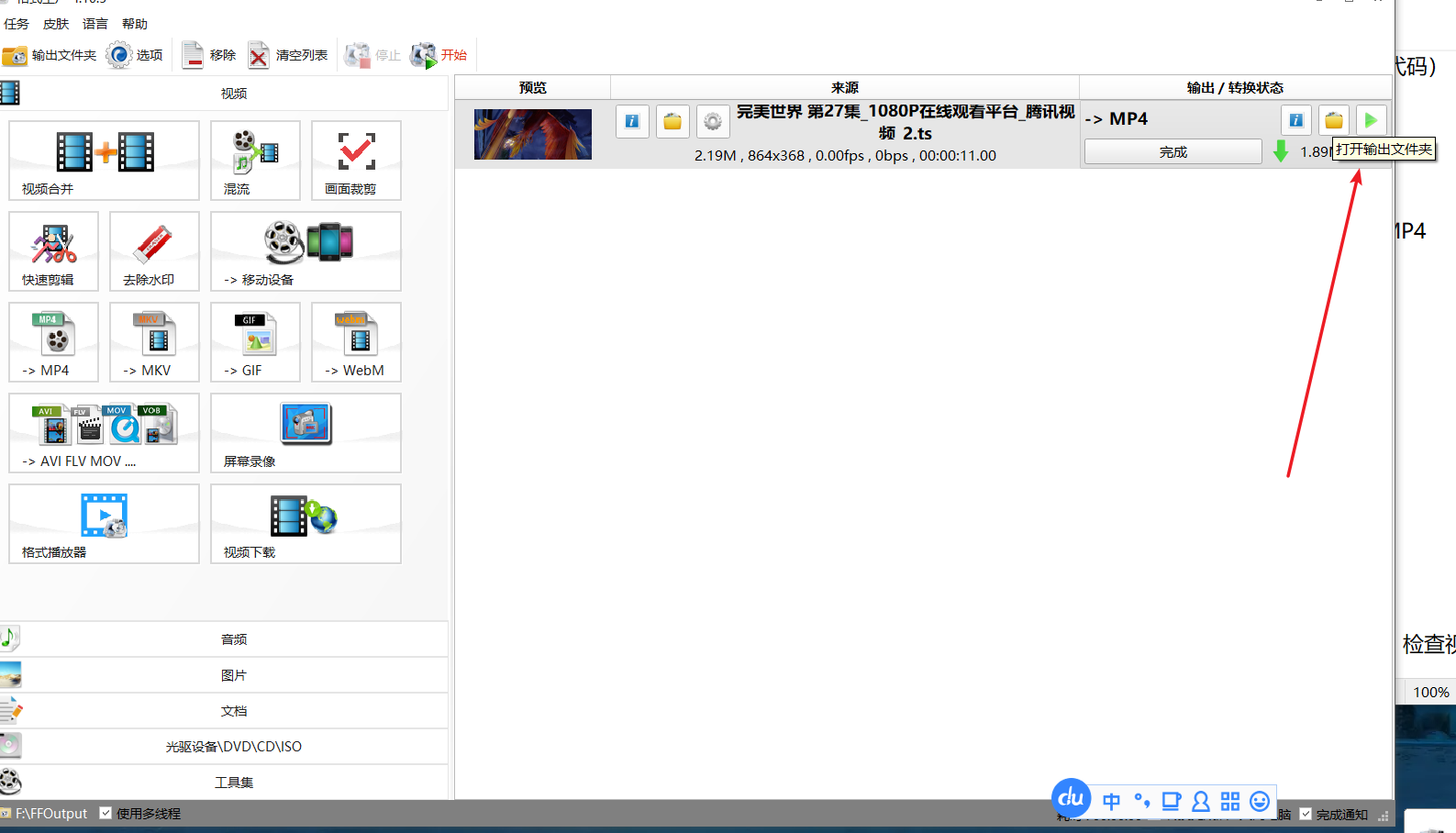Open the 视频下载 video downloader
This screenshot has height=833, width=1456.
(306, 524)
